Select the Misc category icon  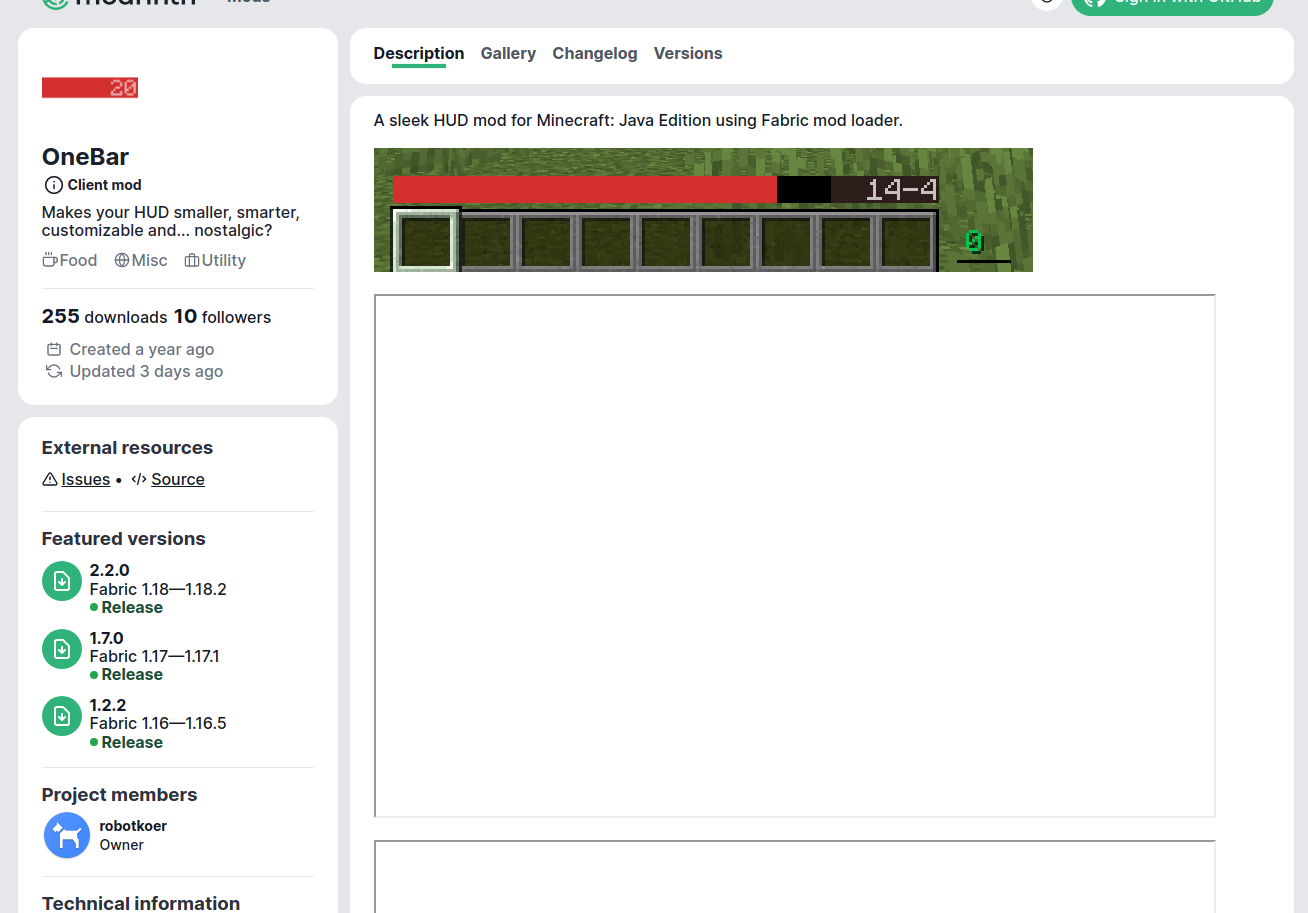(x=120, y=260)
